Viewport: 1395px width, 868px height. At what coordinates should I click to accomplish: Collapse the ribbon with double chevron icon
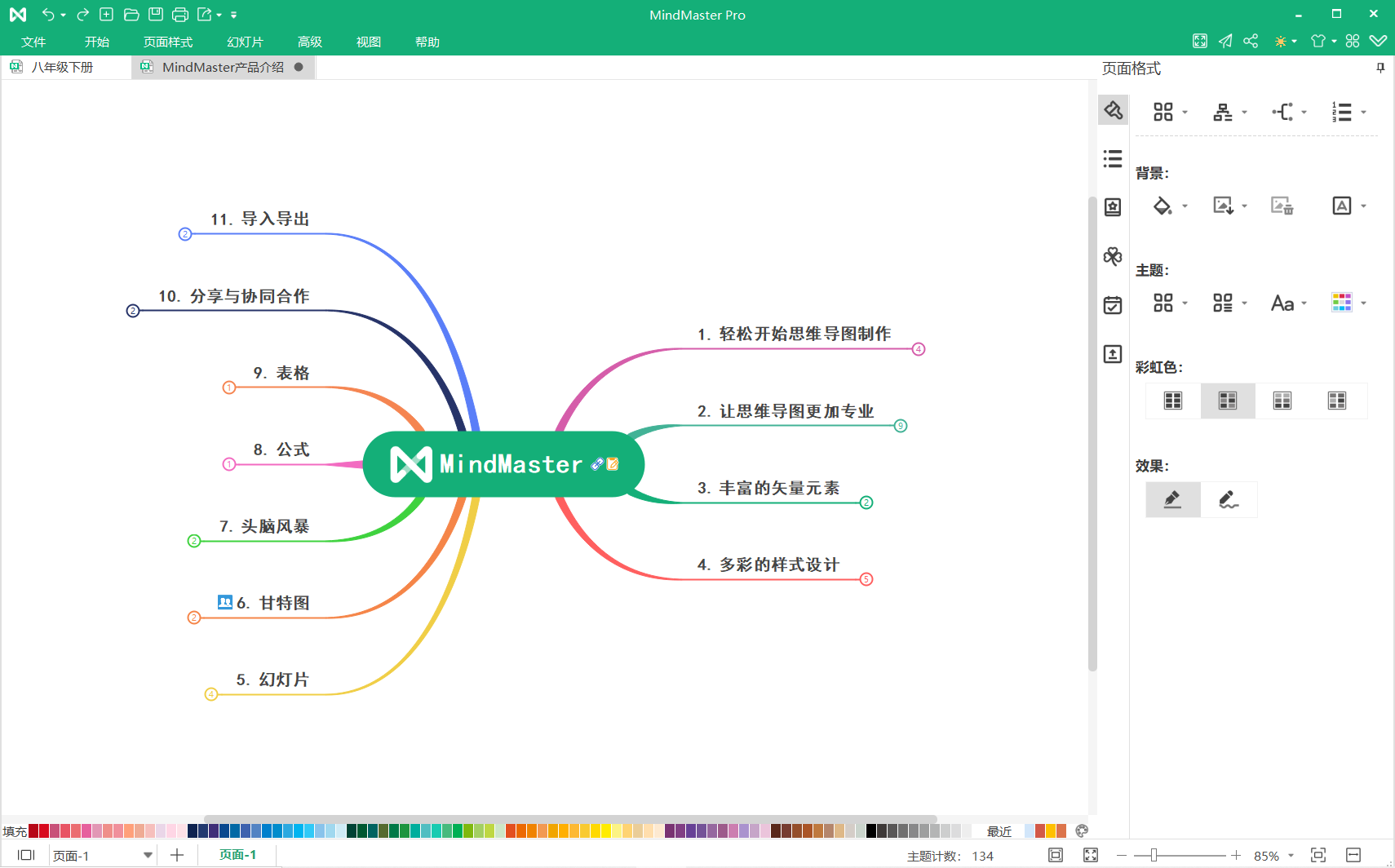click(x=1378, y=41)
